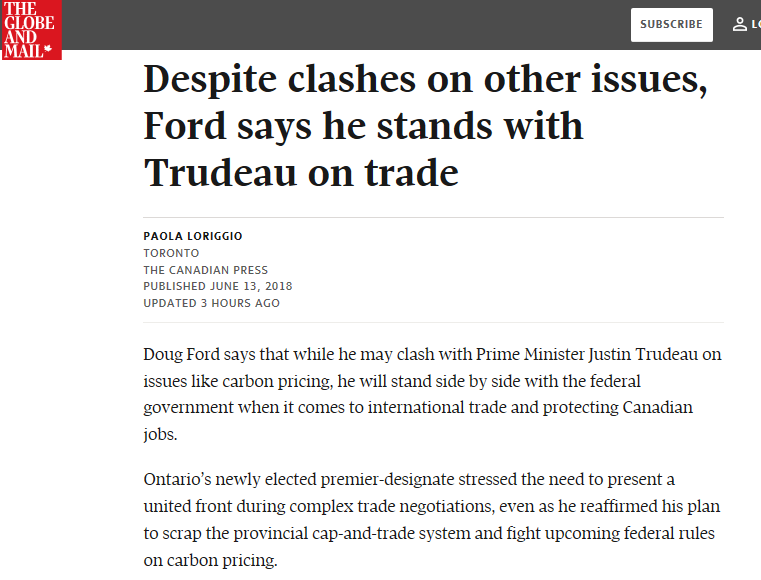761x580 pixels.
Task: Click the article headline about Ford and Trudeau
Action: point(425,127)
